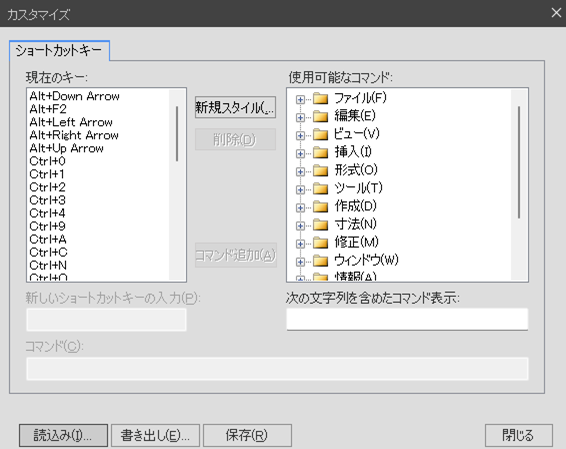
Task: Click the 編集(E) folder icon
Action: [x=320, y=116]
